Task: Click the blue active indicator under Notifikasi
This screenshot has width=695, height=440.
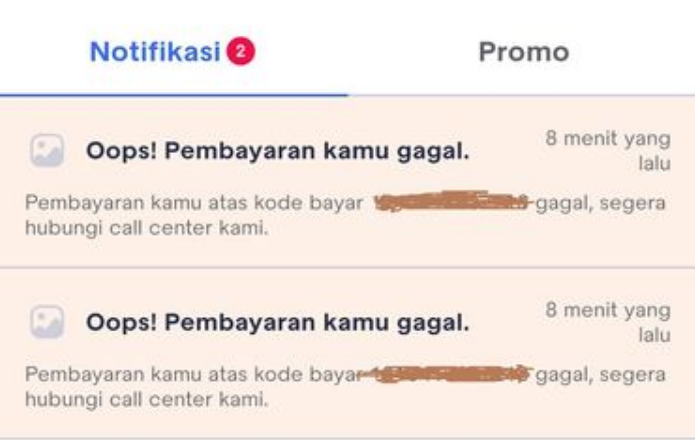Action: coord(174,94)
